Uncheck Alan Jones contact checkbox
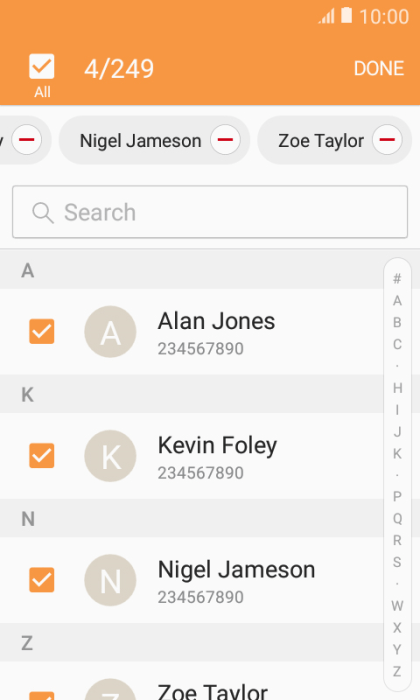Screen dimensions: 420x700 point(42,331)
